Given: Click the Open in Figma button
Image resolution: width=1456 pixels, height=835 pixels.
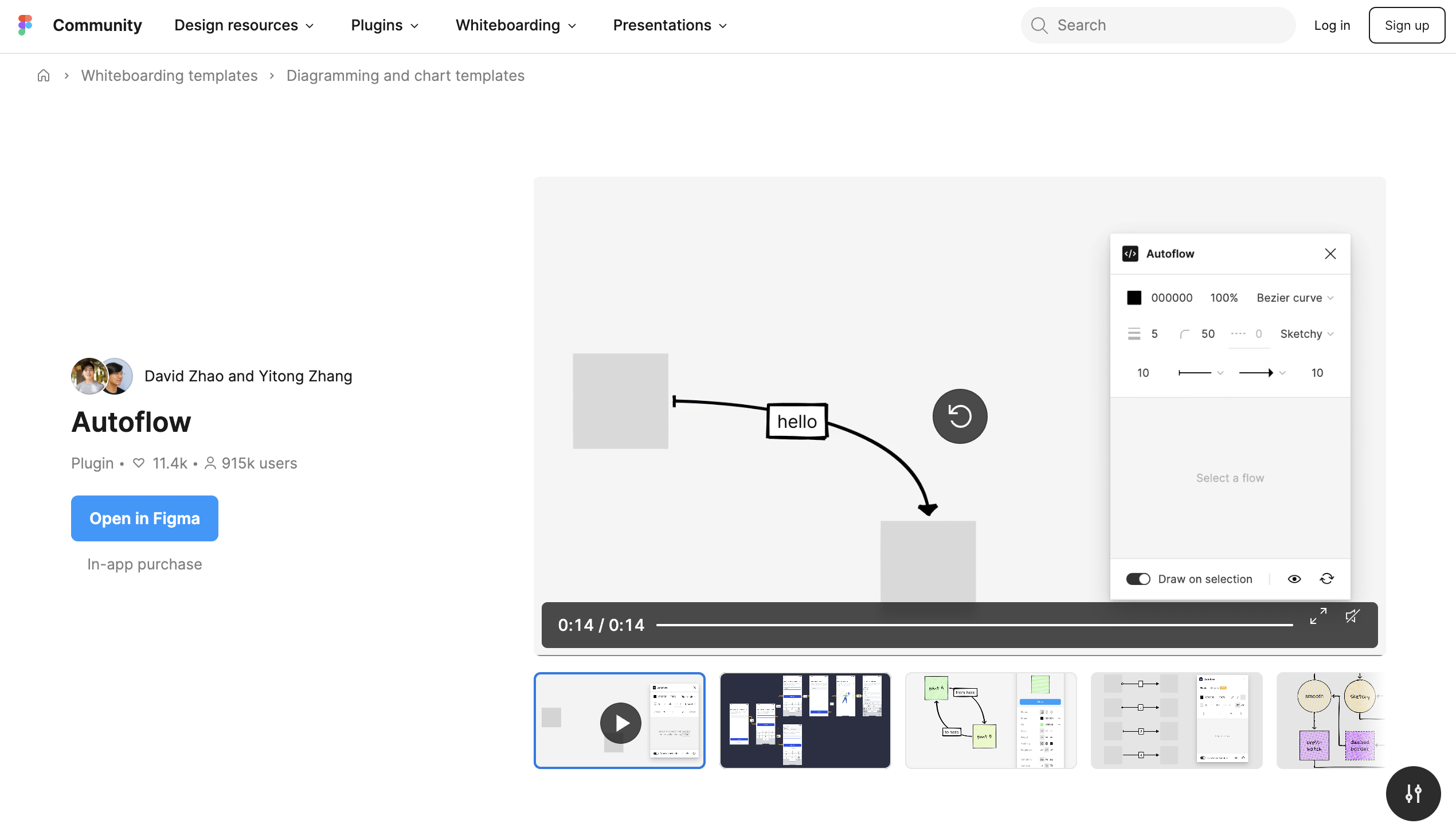Looking at the screenshot, I should (x=144, y=518).
